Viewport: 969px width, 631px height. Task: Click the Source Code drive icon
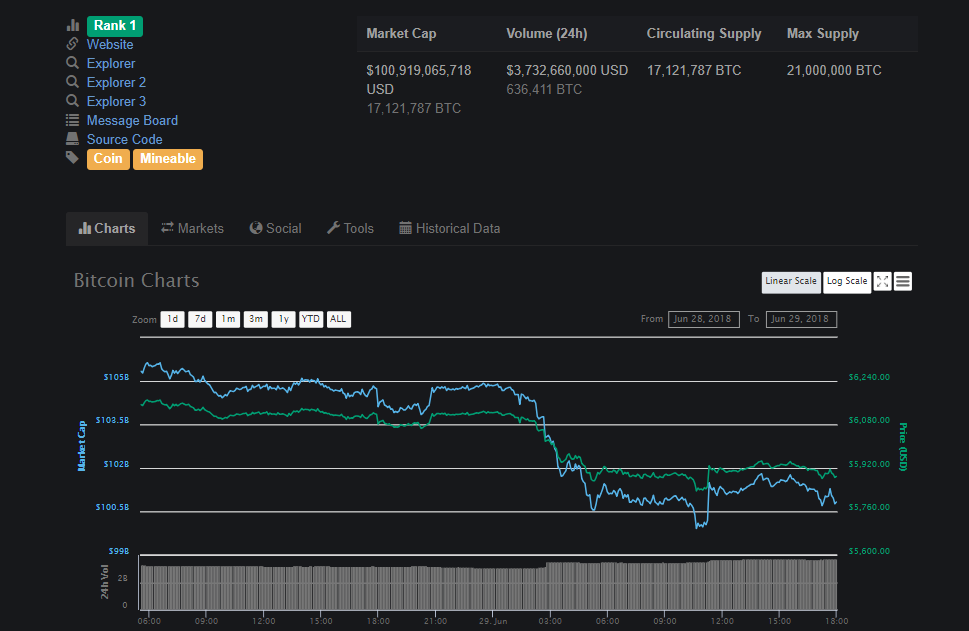[x=72, y=138]
